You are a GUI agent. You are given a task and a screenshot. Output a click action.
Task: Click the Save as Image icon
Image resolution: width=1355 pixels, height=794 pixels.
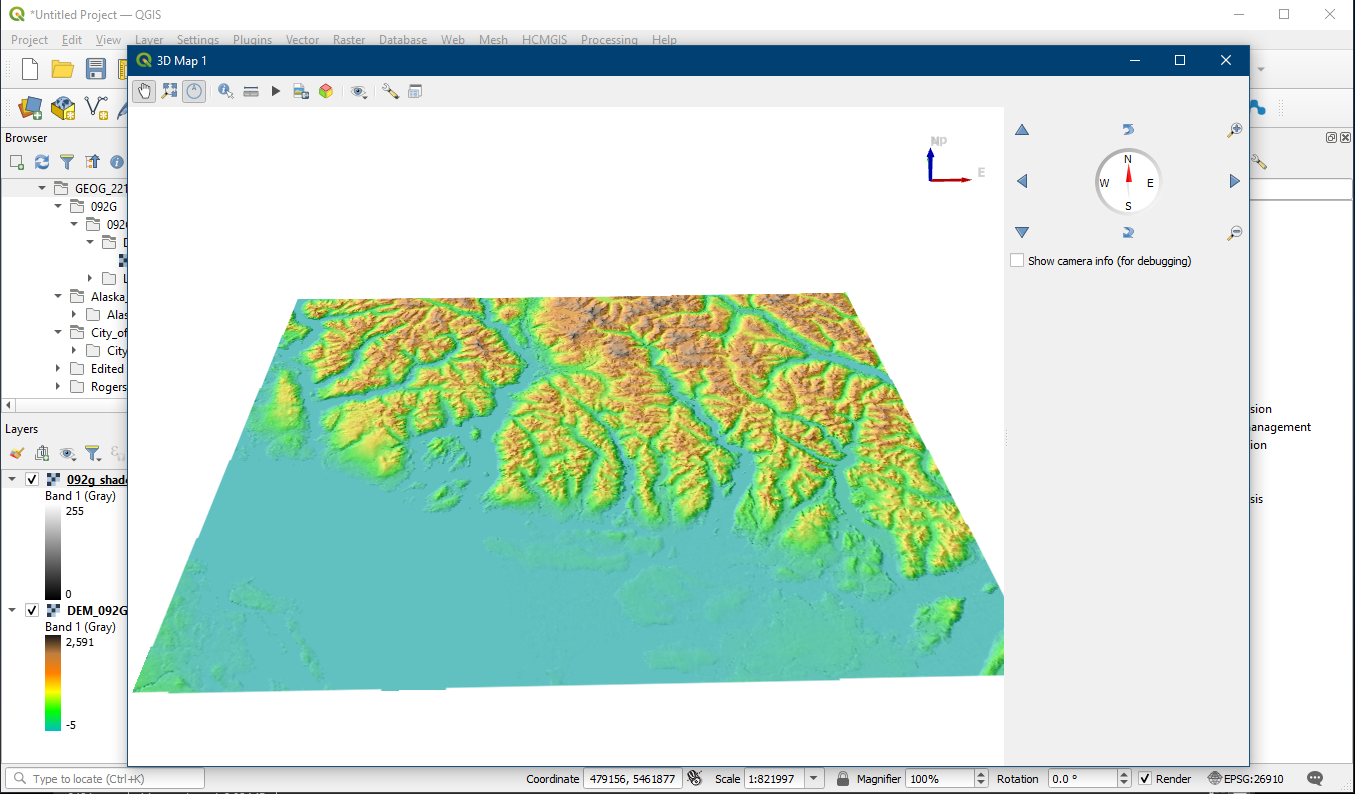pyautogui.click(x=300, y=91)
